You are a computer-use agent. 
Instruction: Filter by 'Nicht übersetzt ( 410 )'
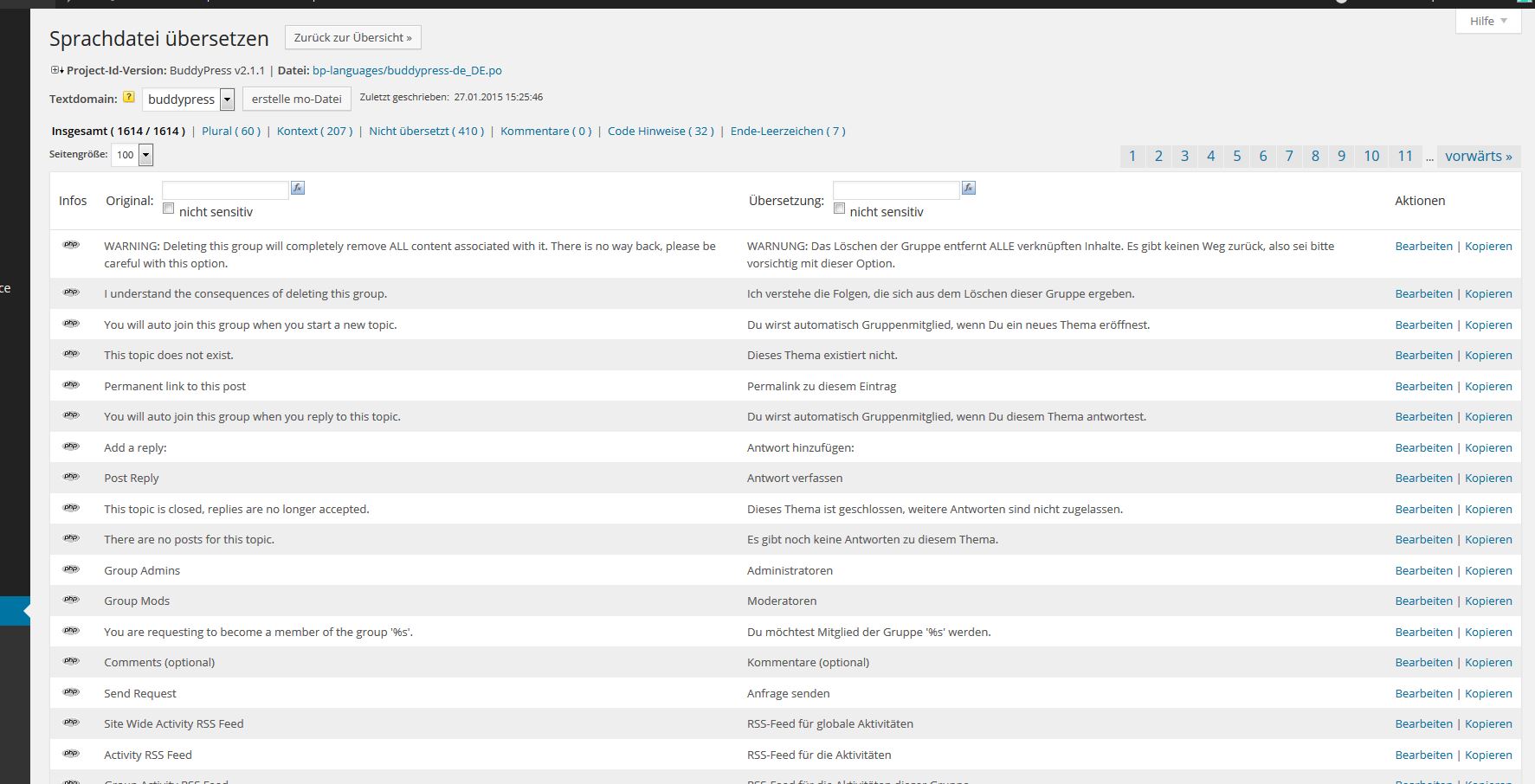click(x=426, y=131)
